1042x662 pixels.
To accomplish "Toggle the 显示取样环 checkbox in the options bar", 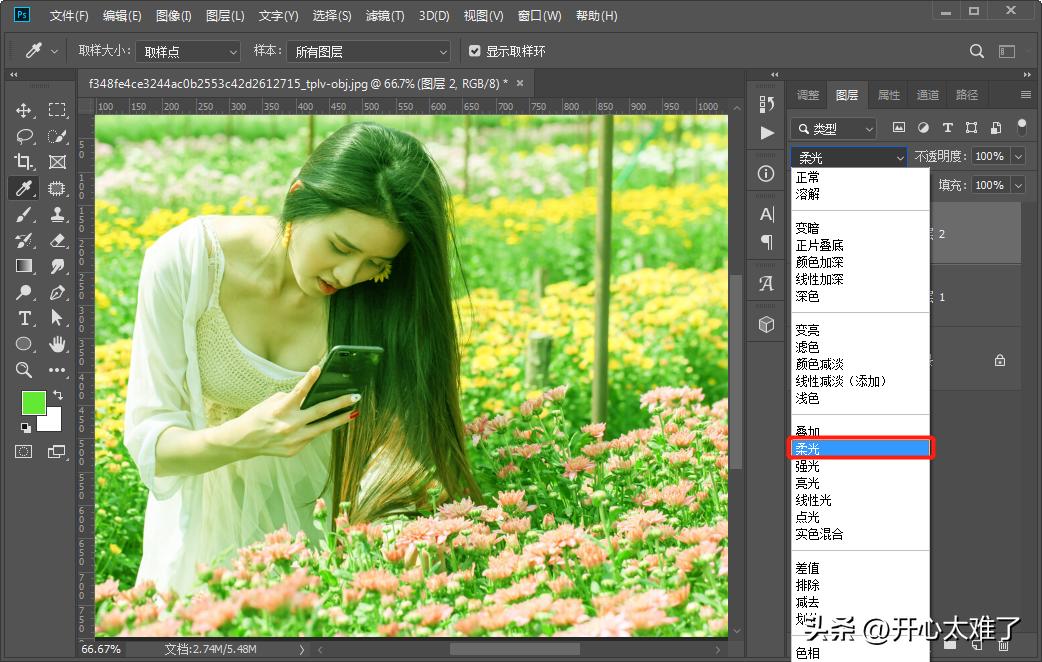I will (474, 51).
